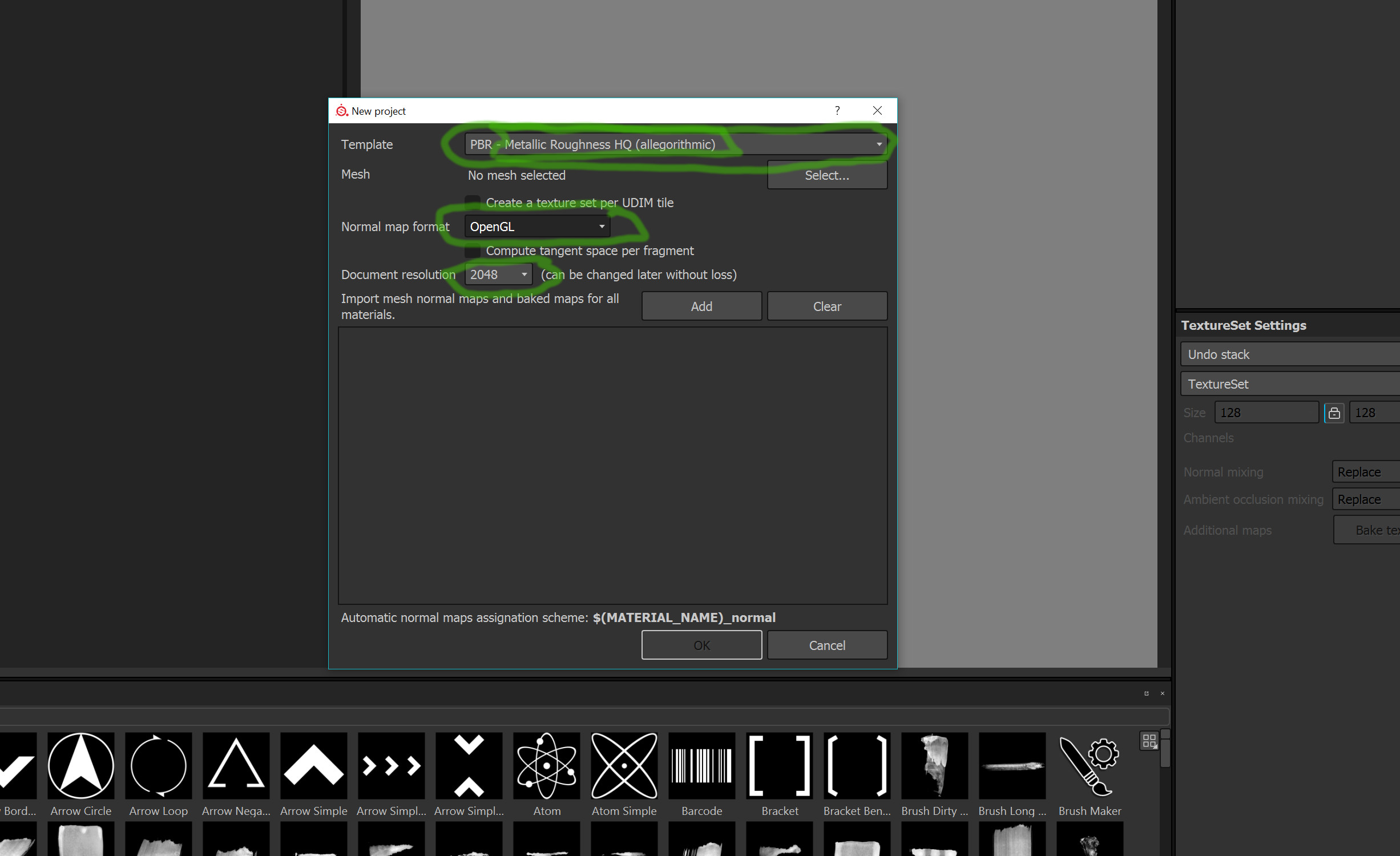Select the Bracket alpha thumbnail
1400x856 pixels.
coord(779,766)
